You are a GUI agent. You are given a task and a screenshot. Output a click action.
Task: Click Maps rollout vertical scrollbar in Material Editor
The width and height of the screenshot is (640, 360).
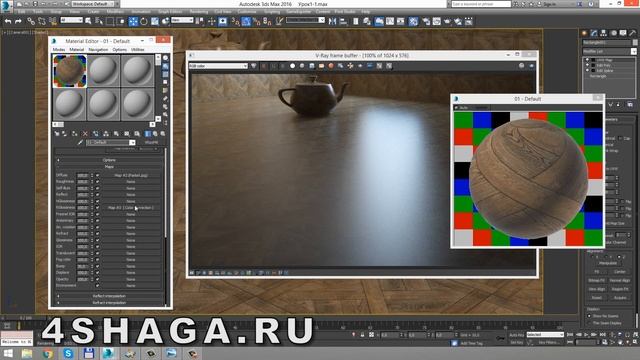tap(166, 194)
